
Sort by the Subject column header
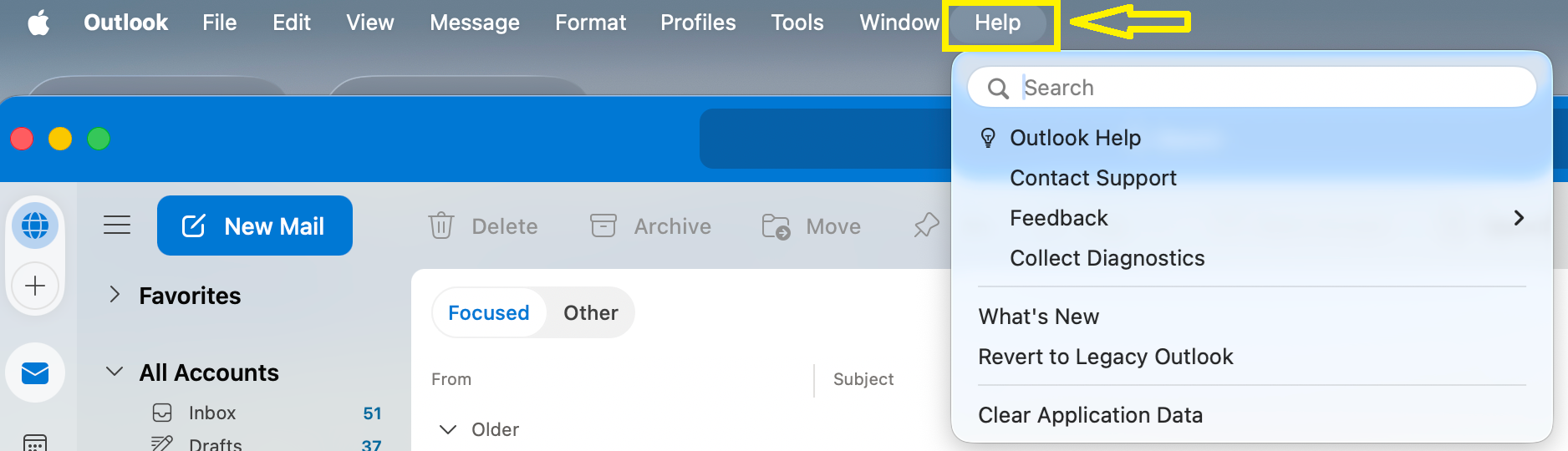tap(863, 379)
